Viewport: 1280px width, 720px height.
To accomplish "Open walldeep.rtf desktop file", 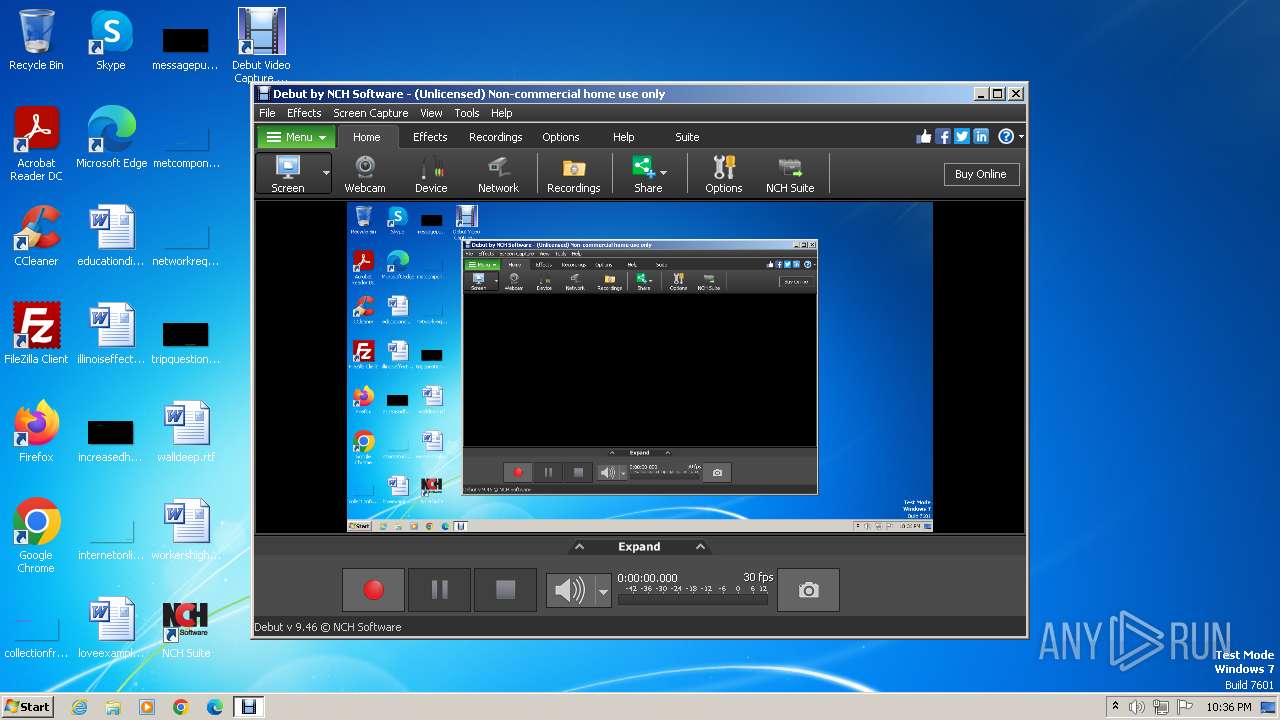I will (x=186, y=432).
